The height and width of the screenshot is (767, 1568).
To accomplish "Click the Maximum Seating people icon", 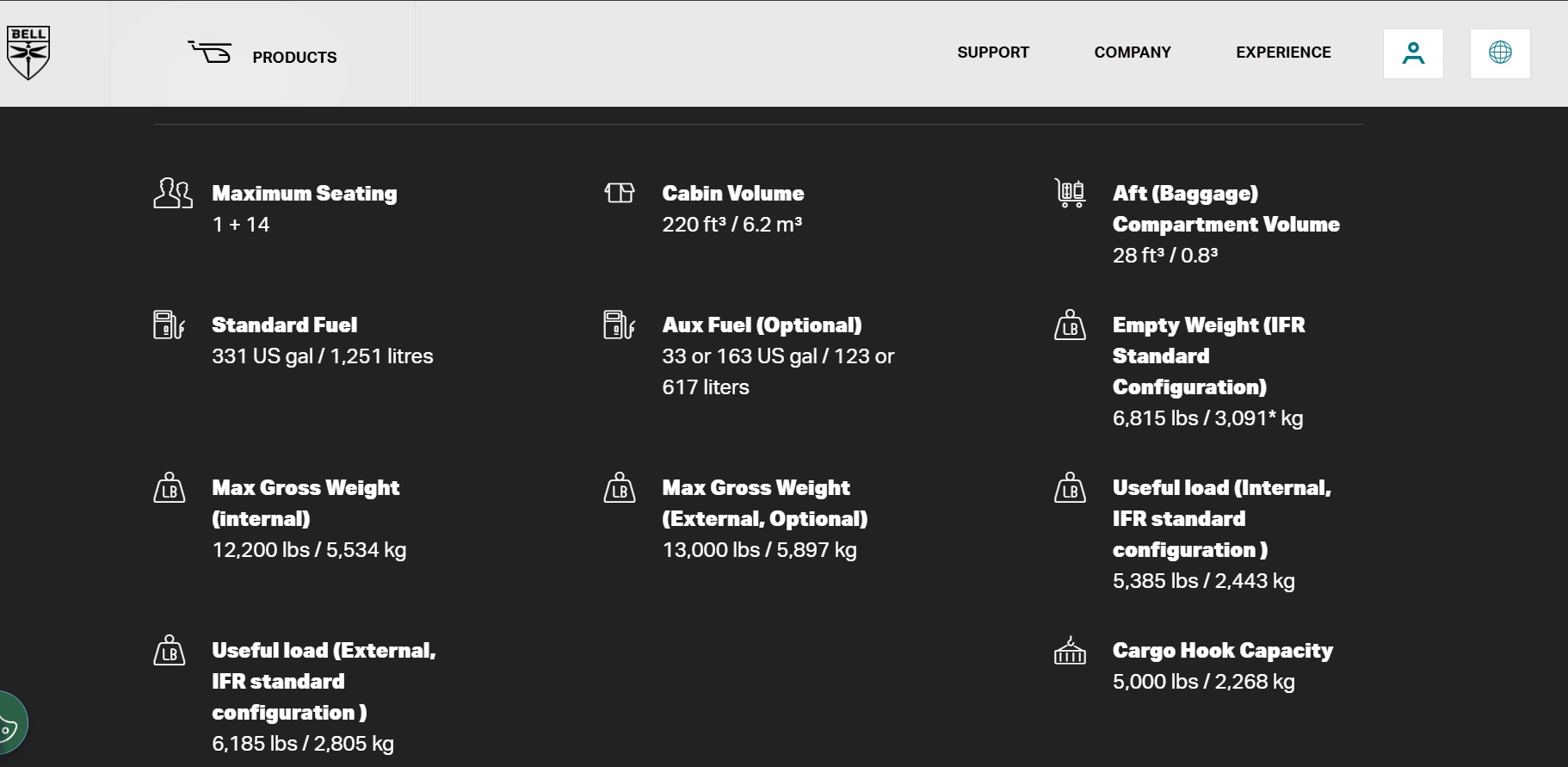I will point(173,194).
